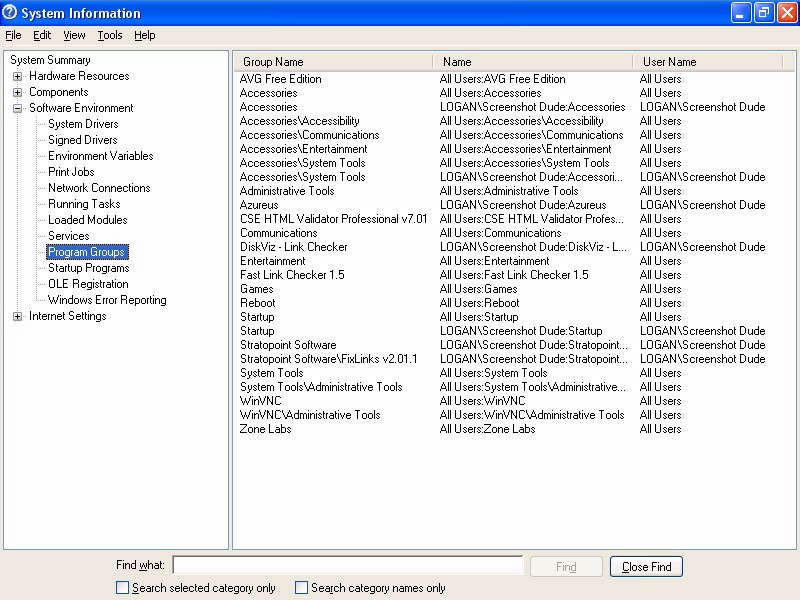Sort by the Group Name column header

click(333, 62)
